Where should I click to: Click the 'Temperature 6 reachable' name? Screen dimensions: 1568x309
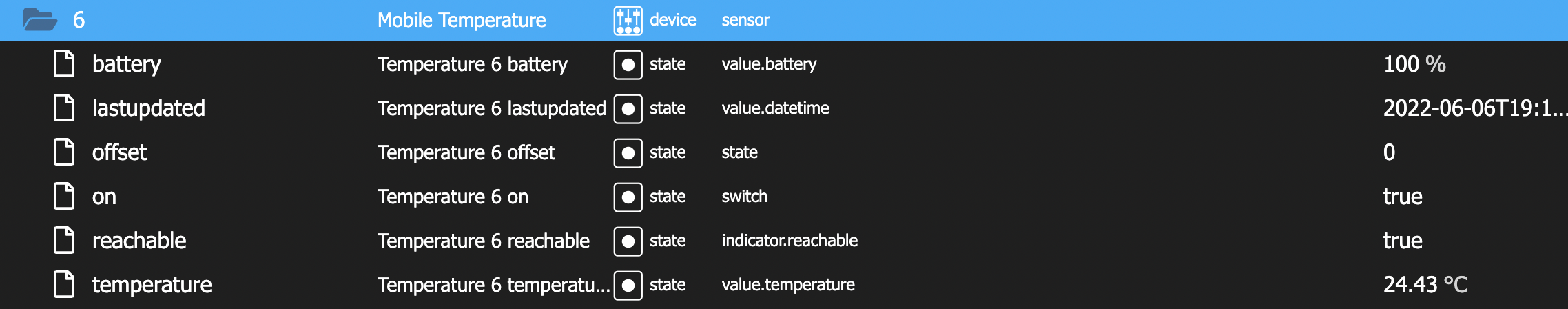tap(483, 241)
